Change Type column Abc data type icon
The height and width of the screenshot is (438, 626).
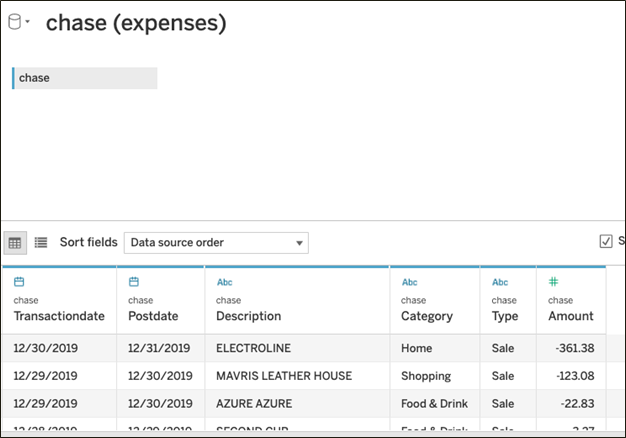(x=500, y=282)
